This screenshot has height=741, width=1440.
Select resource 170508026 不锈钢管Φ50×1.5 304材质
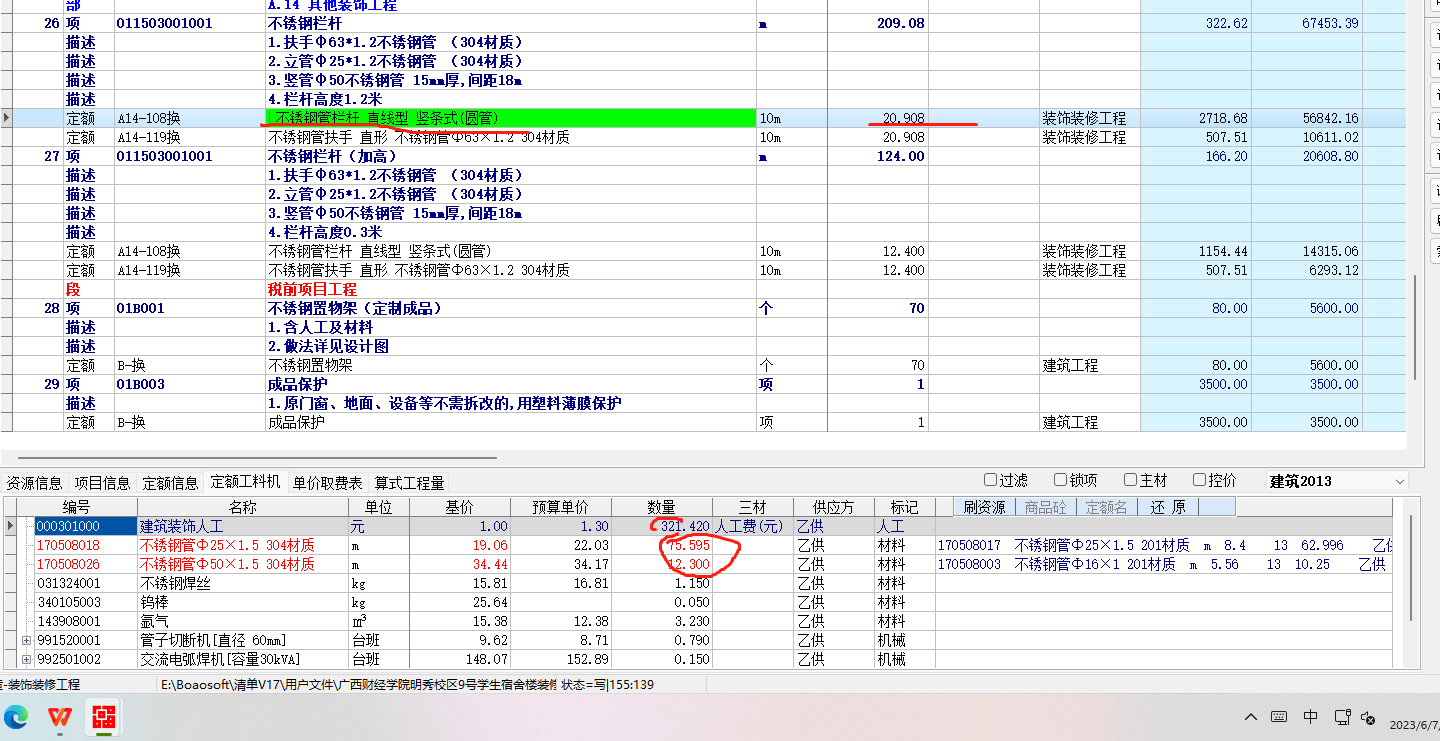[x=227, y=564]
